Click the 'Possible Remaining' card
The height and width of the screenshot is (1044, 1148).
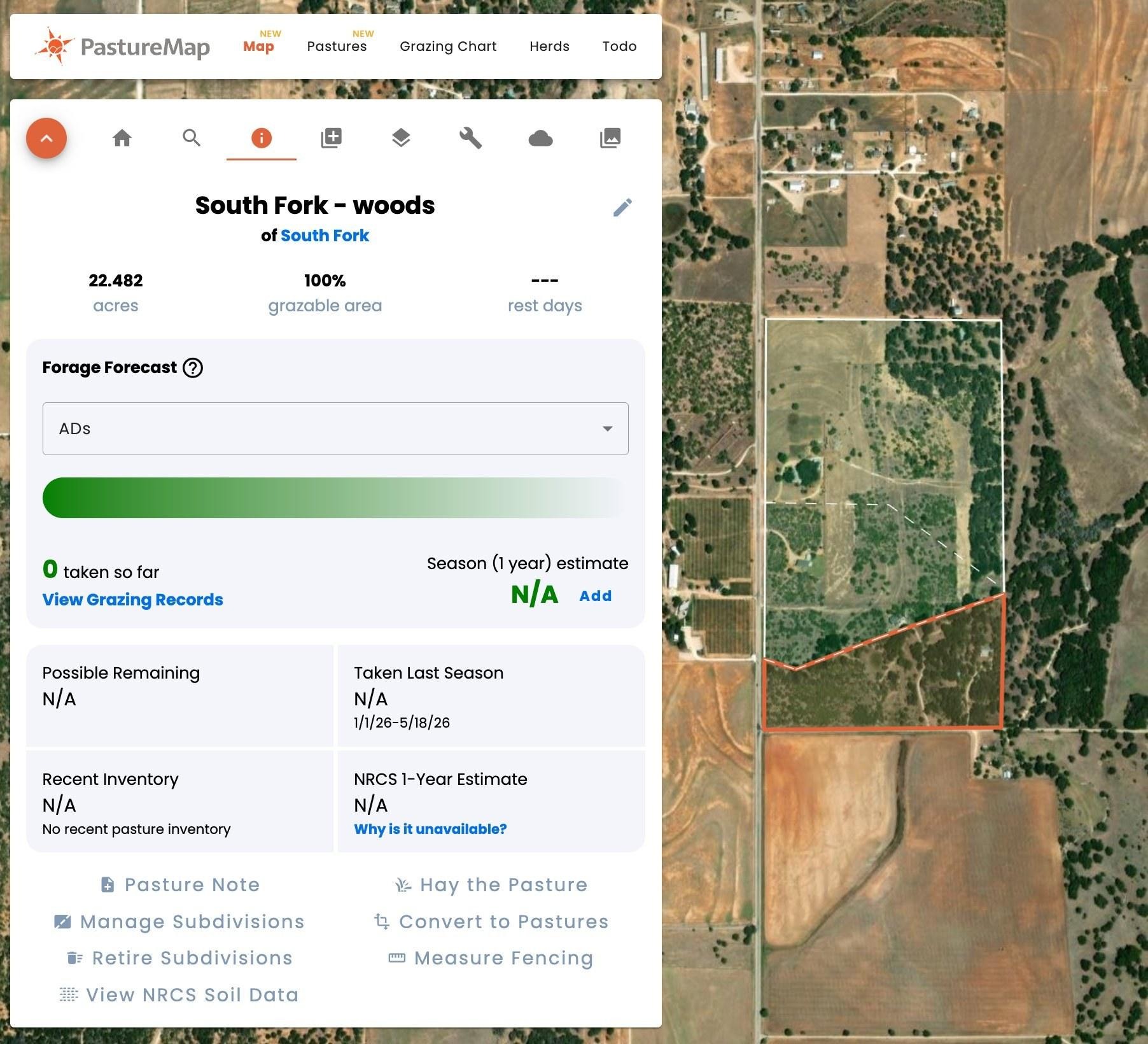pos(180,696)
